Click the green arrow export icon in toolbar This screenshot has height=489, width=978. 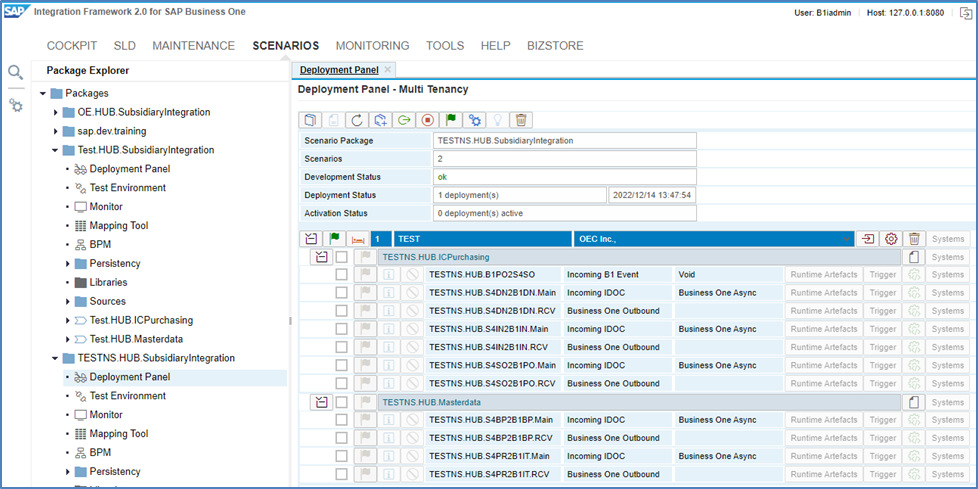[x=405, y=120]
